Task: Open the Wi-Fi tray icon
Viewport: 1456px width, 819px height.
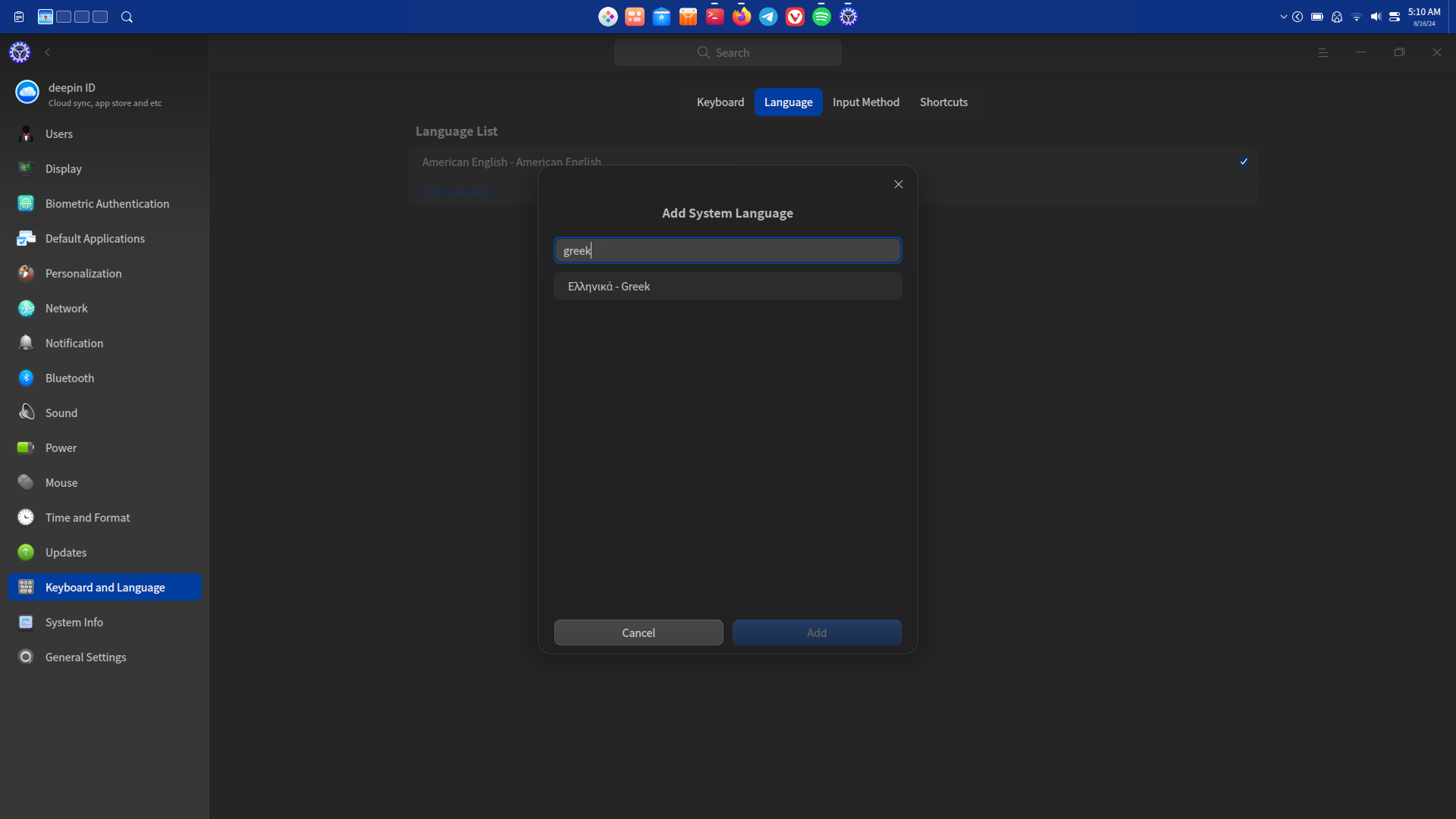Action: (x=1357, y=17)
